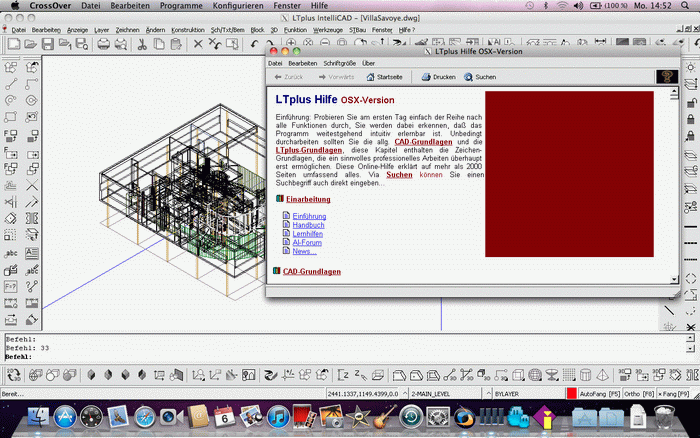Delete objects with the X icon

click(198, 44)
